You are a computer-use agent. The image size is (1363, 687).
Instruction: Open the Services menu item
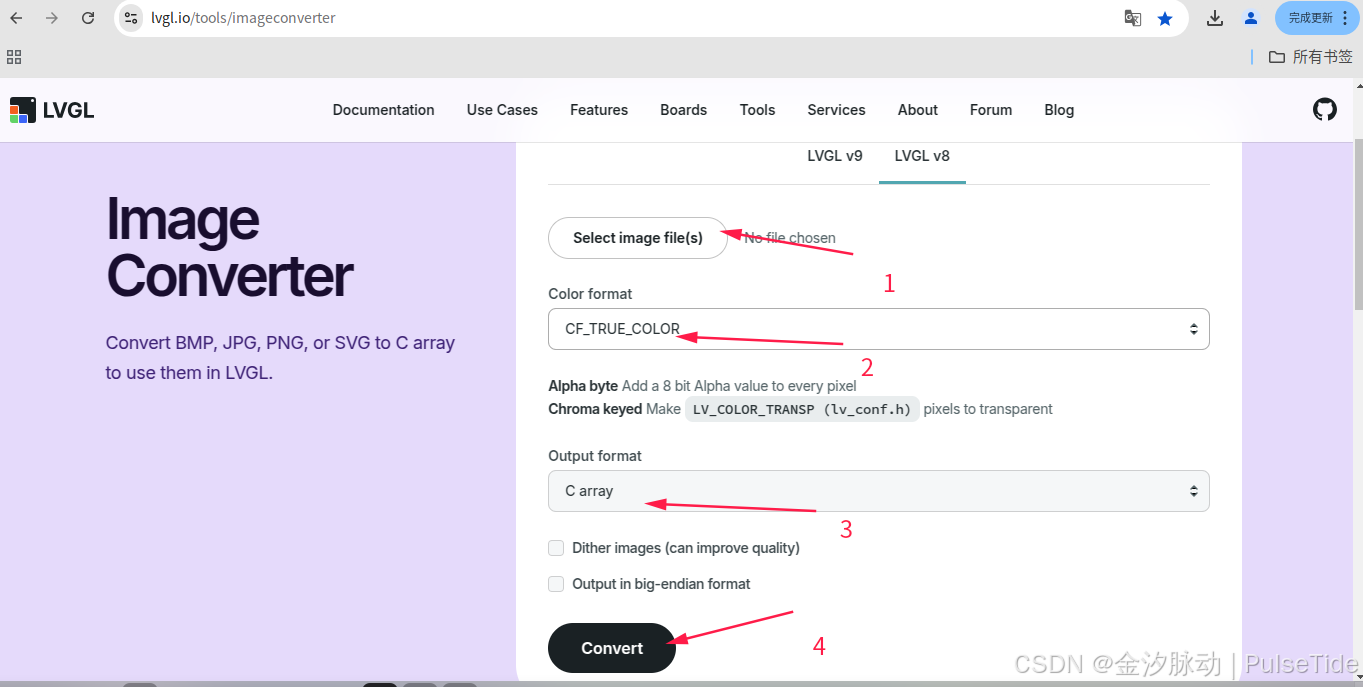837,110
